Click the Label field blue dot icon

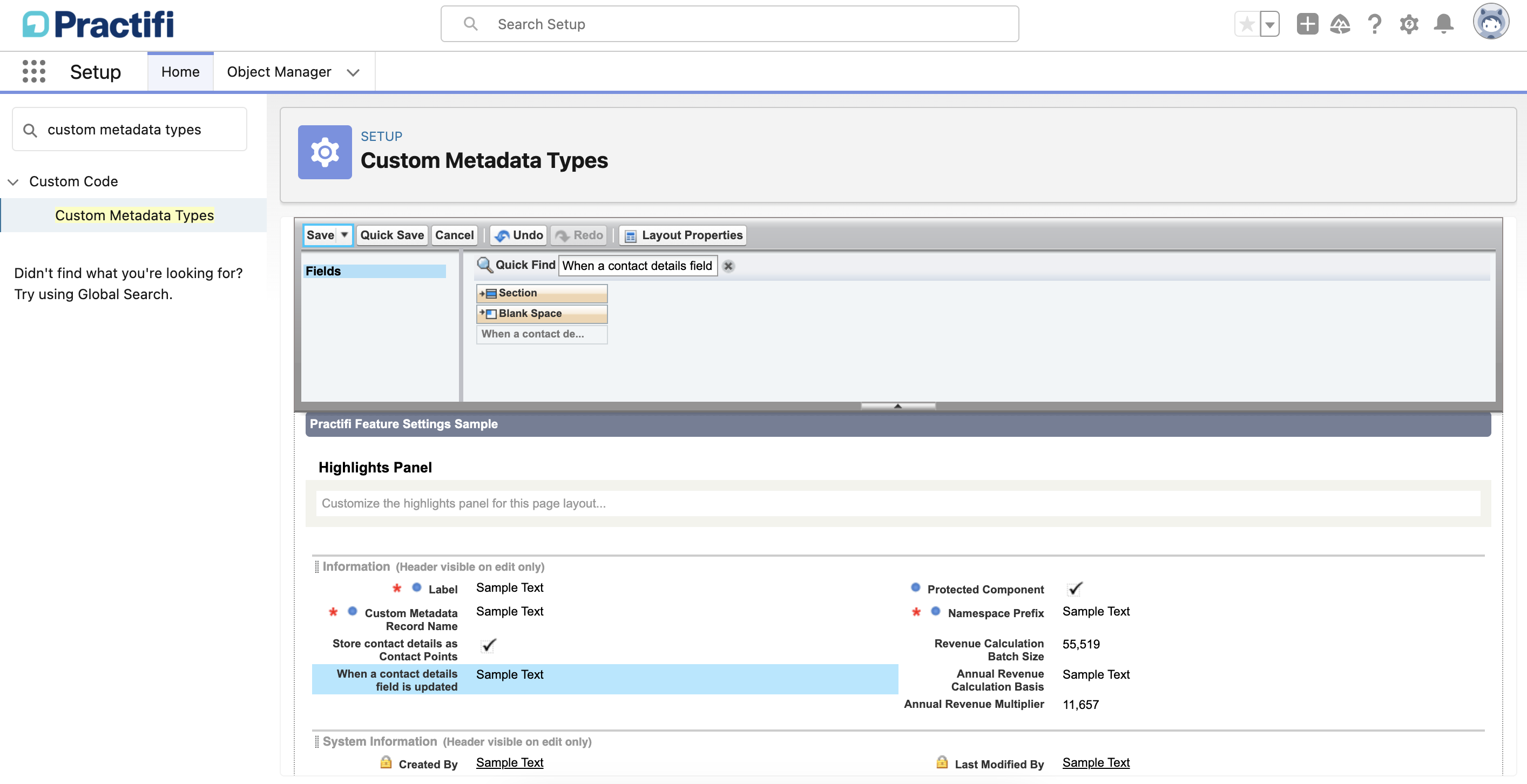coord(417,588)
